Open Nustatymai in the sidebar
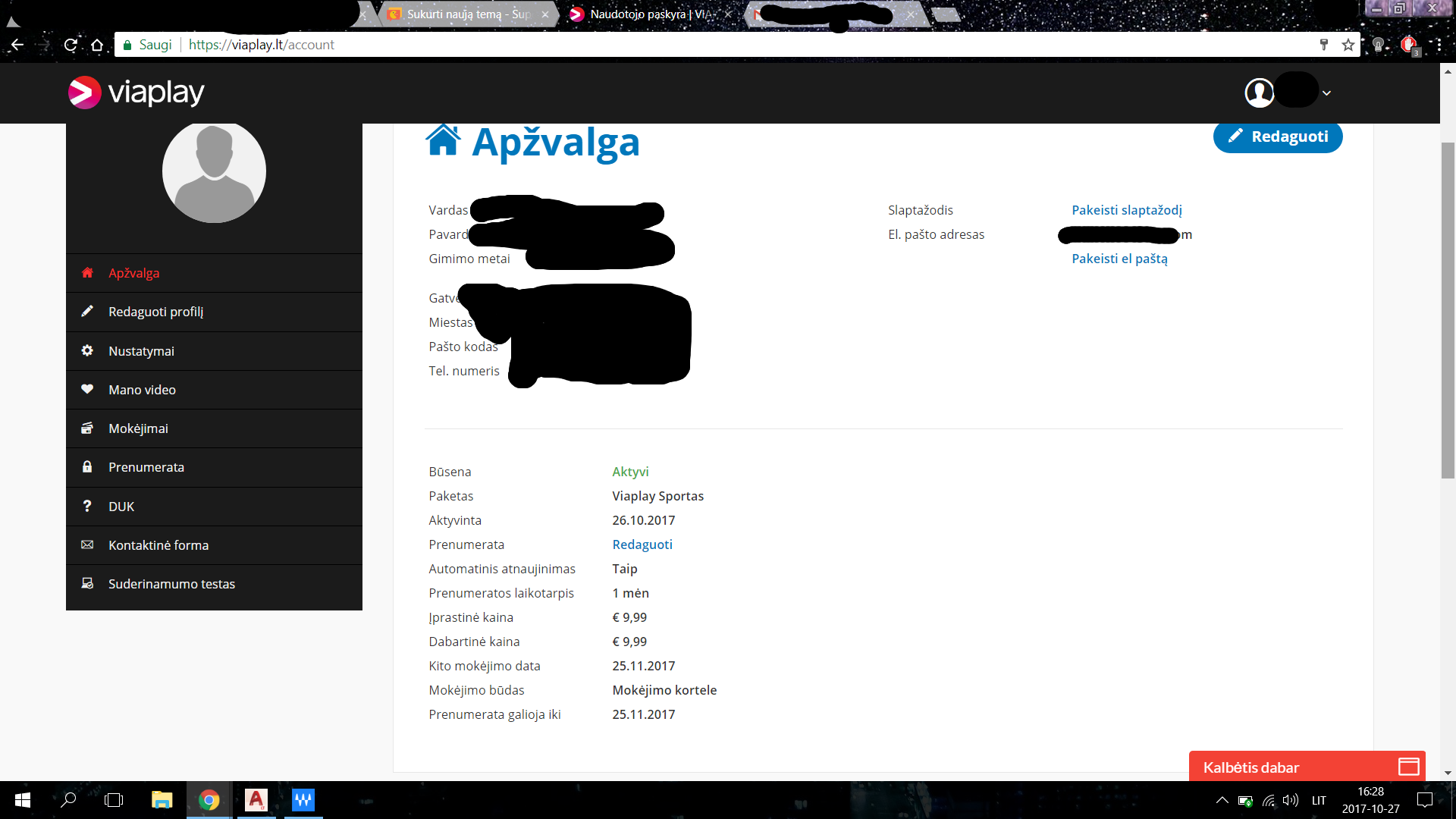The image size is (1456, 819). tap(214, 351)
